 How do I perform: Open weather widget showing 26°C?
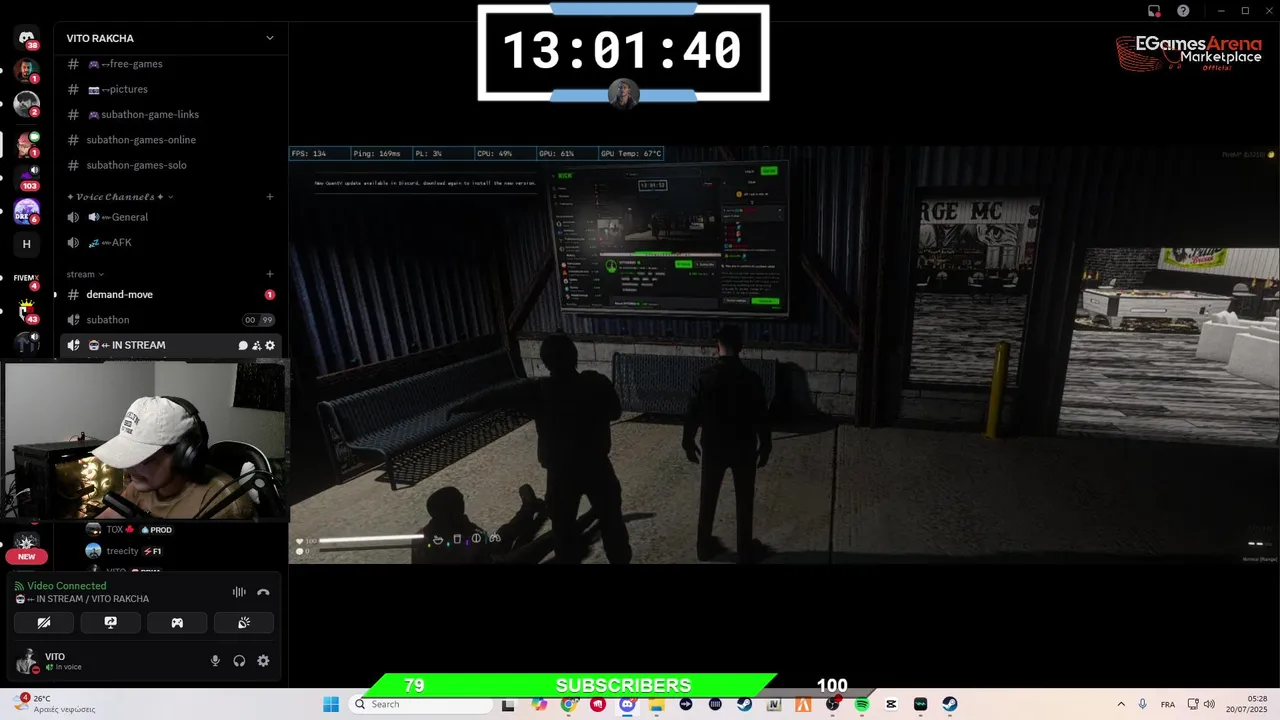tap(56, 704)
